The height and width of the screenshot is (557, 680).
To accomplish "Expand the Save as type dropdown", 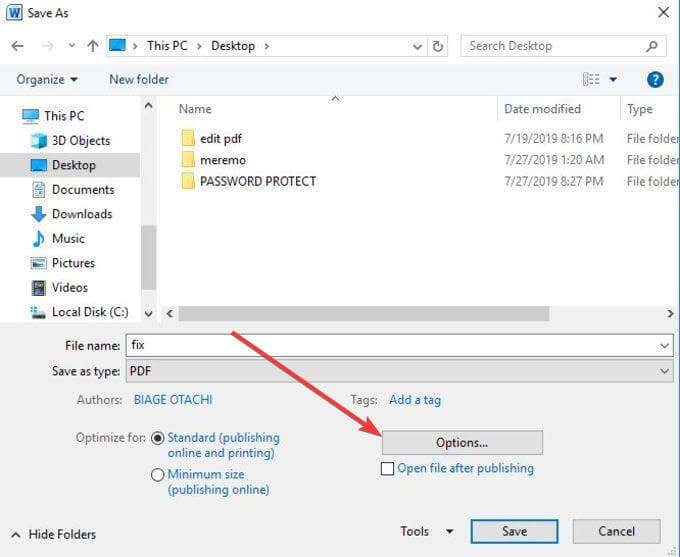I will (665, 371).
